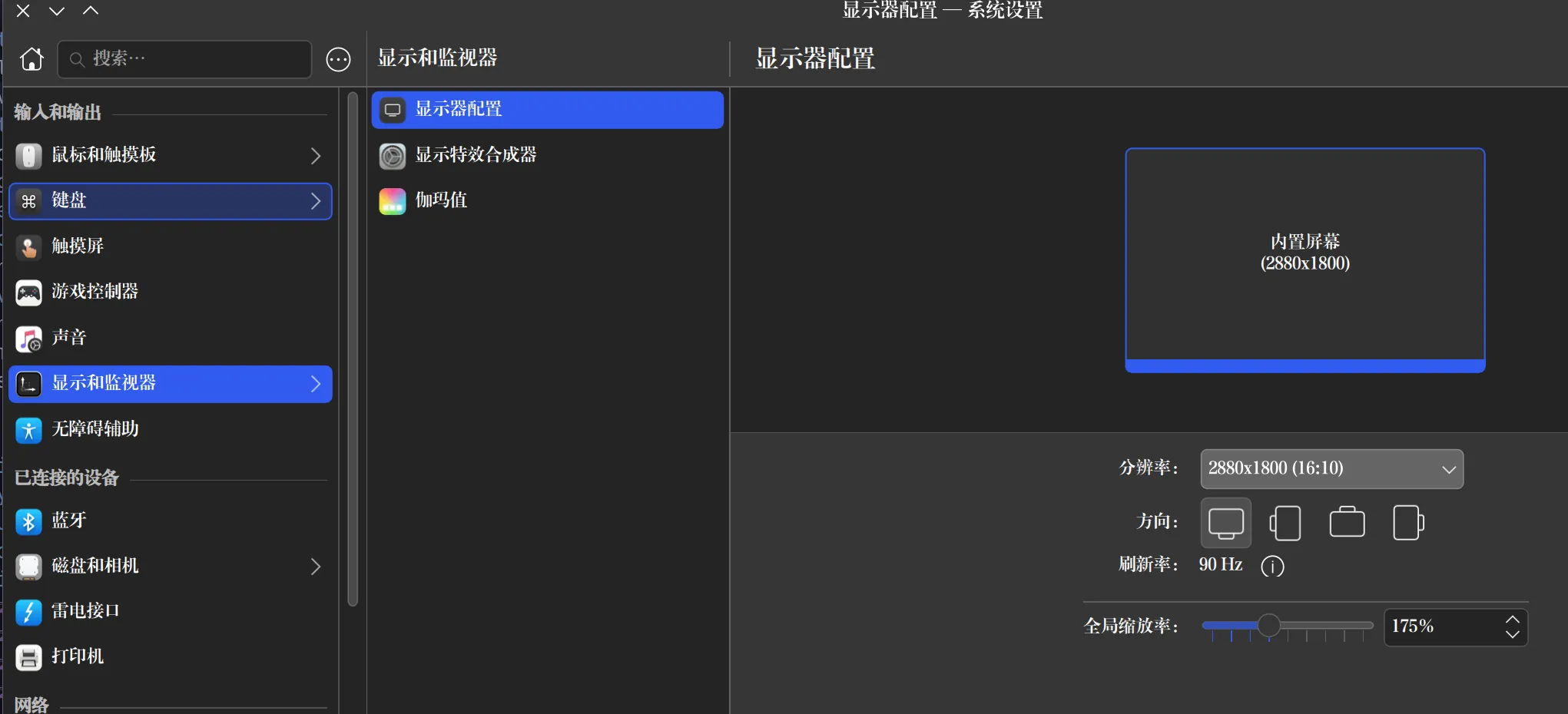The width and height of the screenshot is (1568, 714).
Task: Open Display Configuration (显示器配置) page item
Action: [547, 110]
